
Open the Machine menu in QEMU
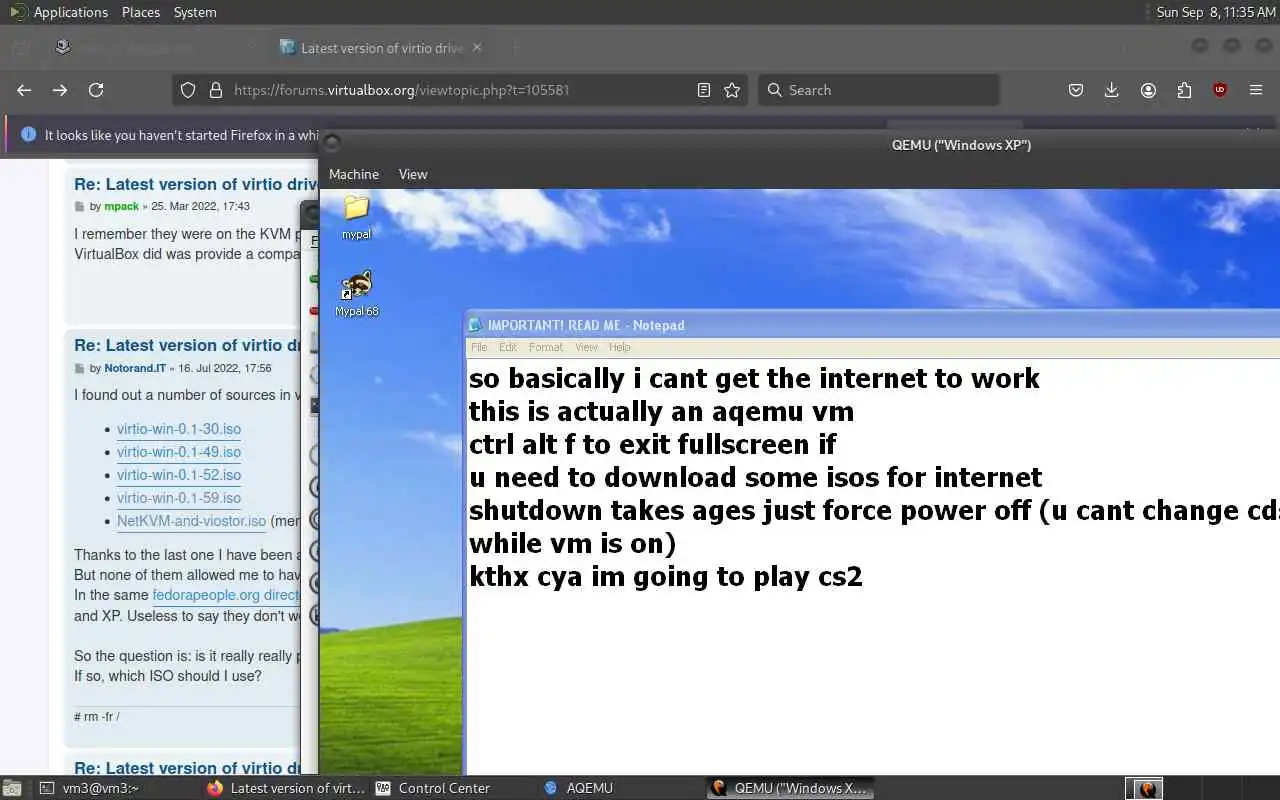pos(354,174)
